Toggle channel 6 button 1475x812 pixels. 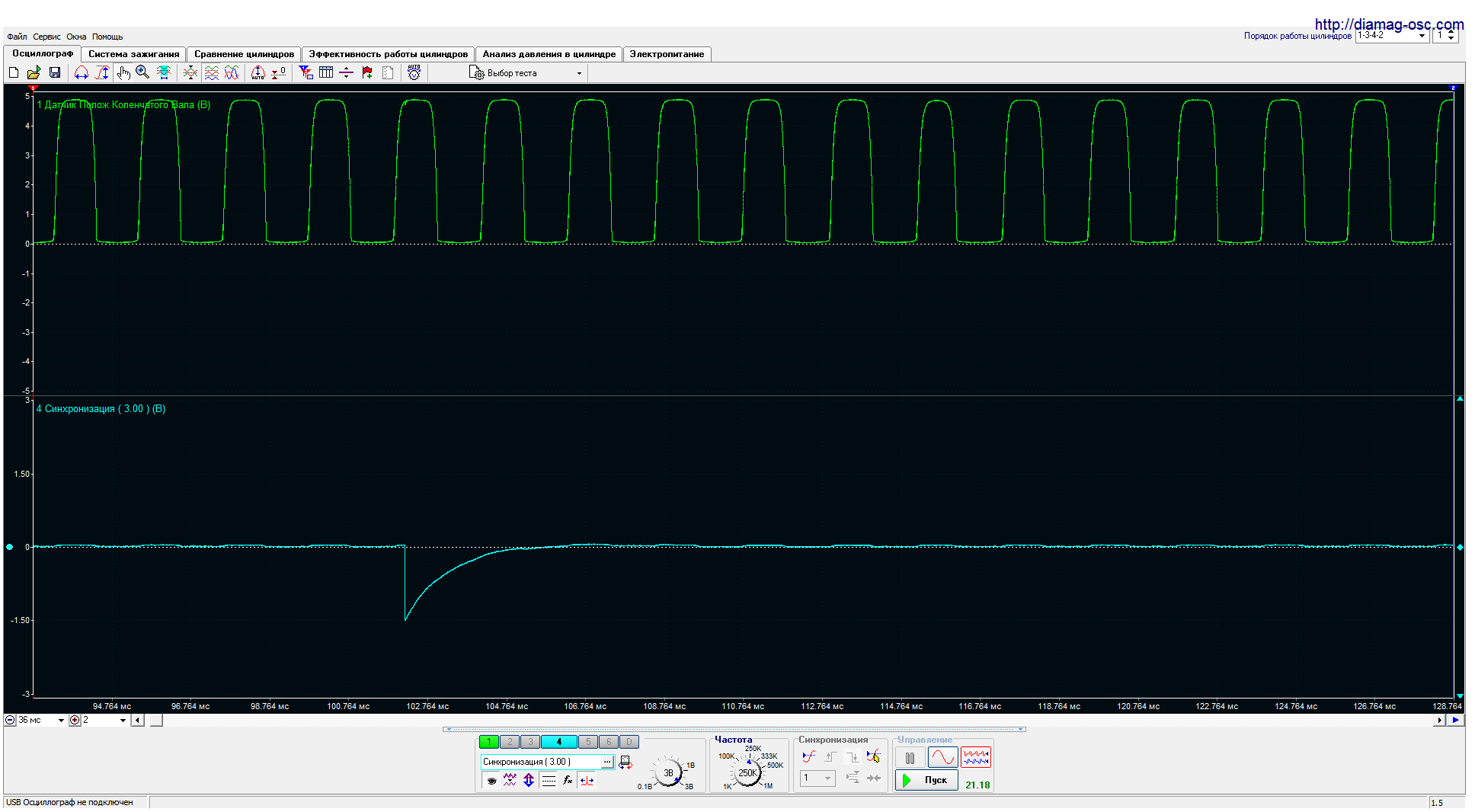pos(609,742)
